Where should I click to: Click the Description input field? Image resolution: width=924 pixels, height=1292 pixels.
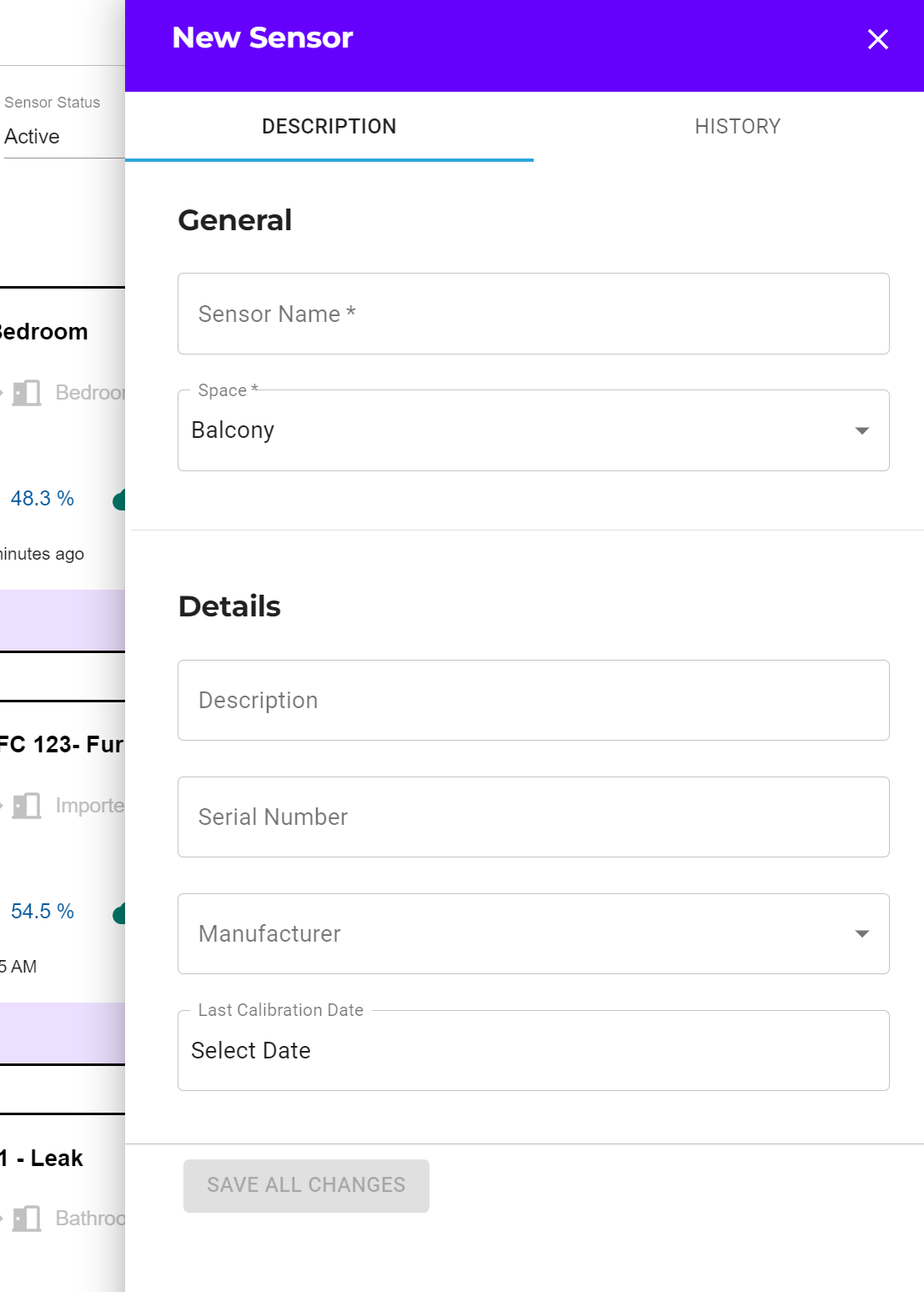534,701
